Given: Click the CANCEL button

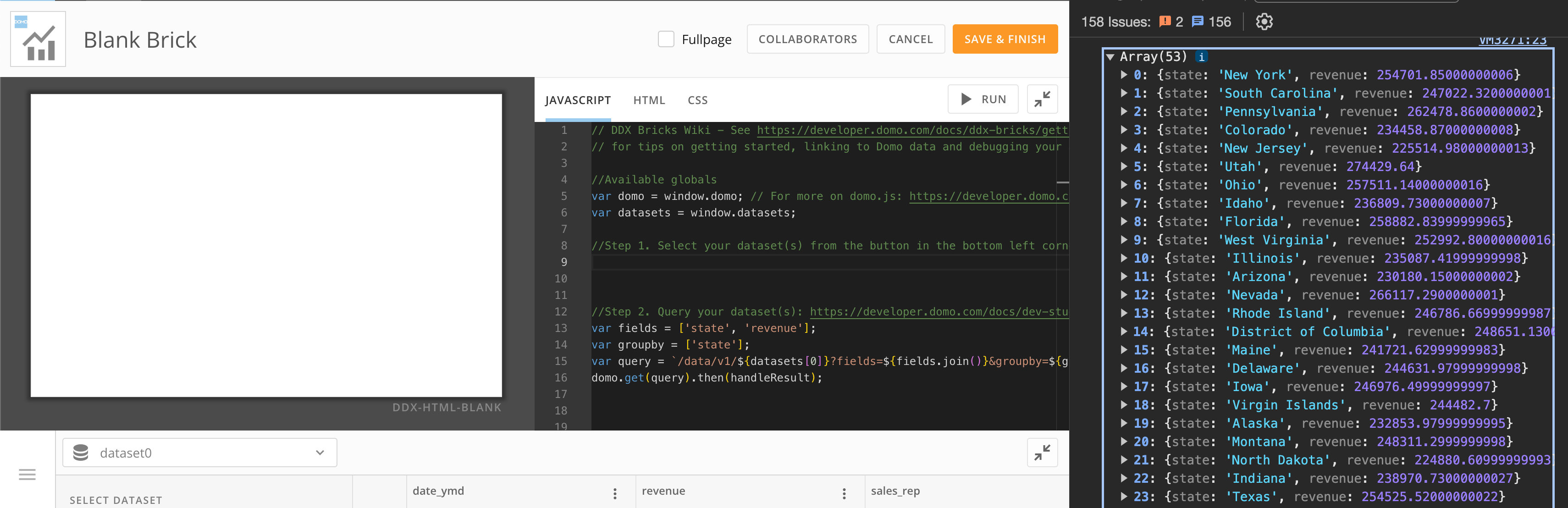Looking at the screenshot, I should tap(911, 39).
